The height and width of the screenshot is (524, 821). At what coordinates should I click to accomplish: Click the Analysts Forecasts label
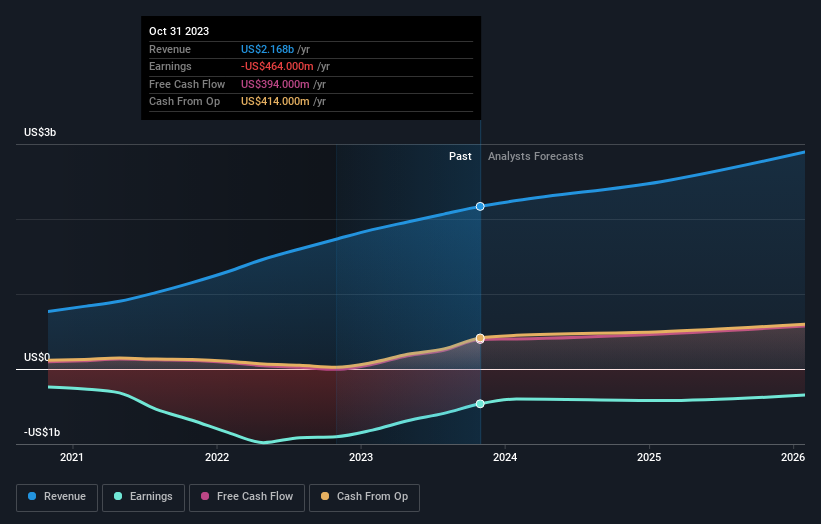(x=536, y=157)
